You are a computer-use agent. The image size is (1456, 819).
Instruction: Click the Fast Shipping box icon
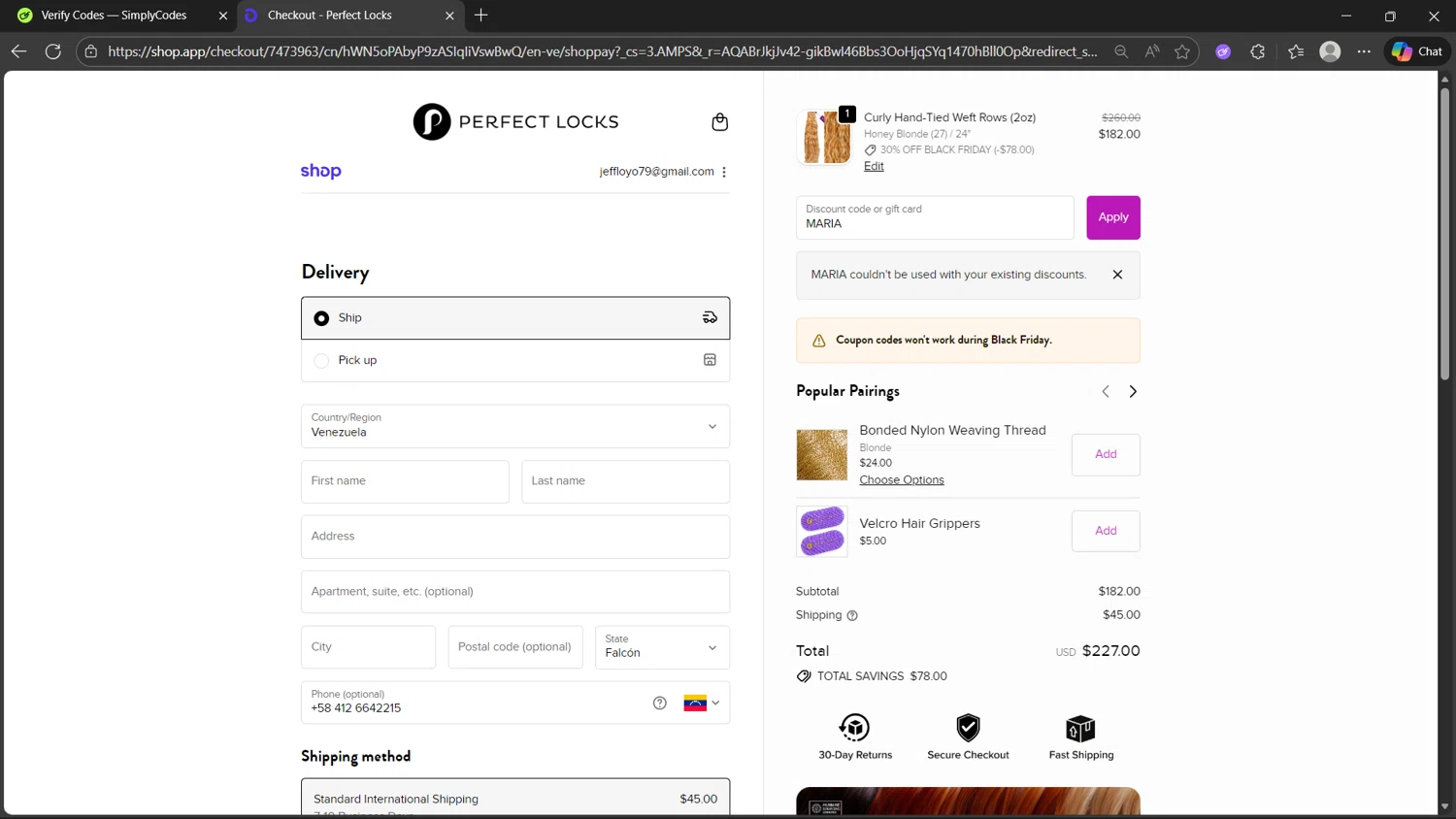1080,728
